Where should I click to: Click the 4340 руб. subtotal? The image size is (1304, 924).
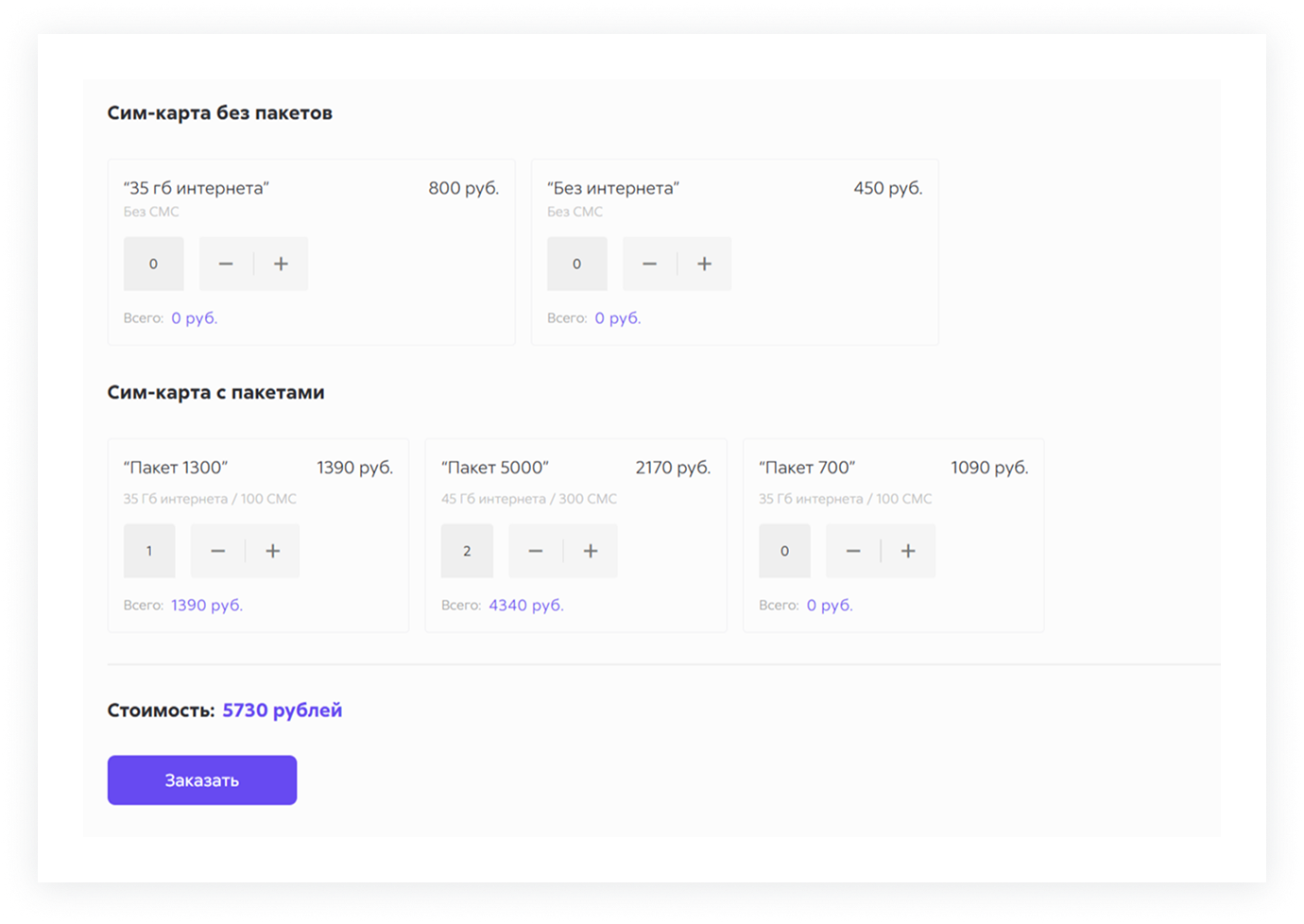click(525, 605)
